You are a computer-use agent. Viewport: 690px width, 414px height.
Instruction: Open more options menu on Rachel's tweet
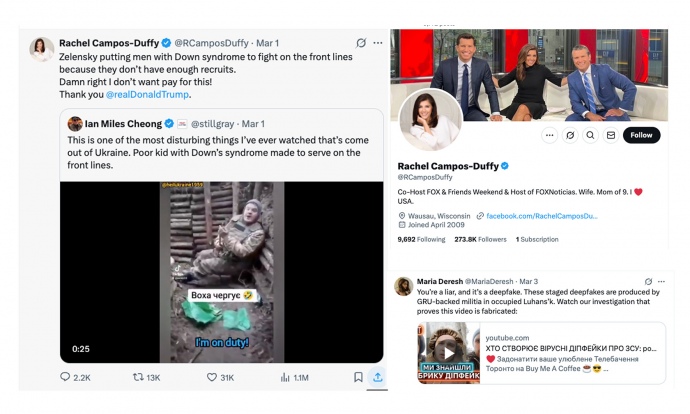[x=377, y=44]
